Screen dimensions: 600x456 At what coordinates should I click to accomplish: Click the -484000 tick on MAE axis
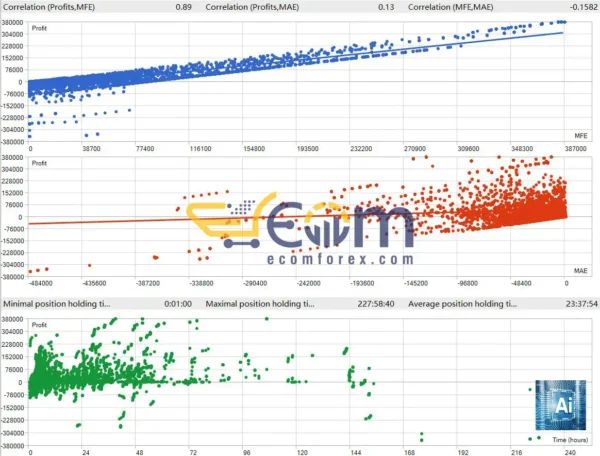[41, 283]
